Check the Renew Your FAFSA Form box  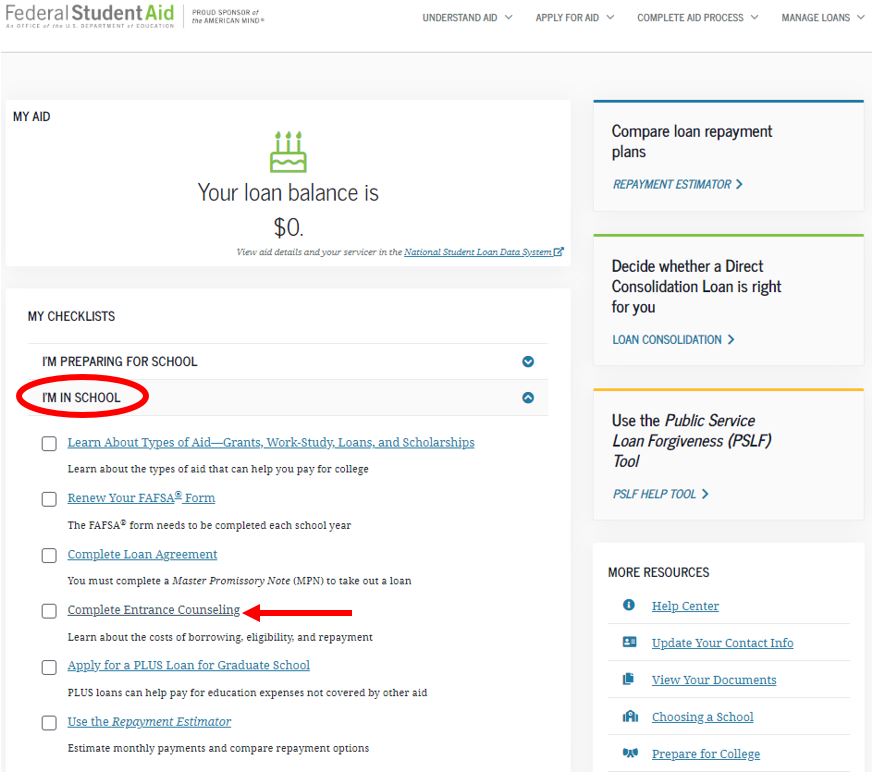click(x=49, y=499)
